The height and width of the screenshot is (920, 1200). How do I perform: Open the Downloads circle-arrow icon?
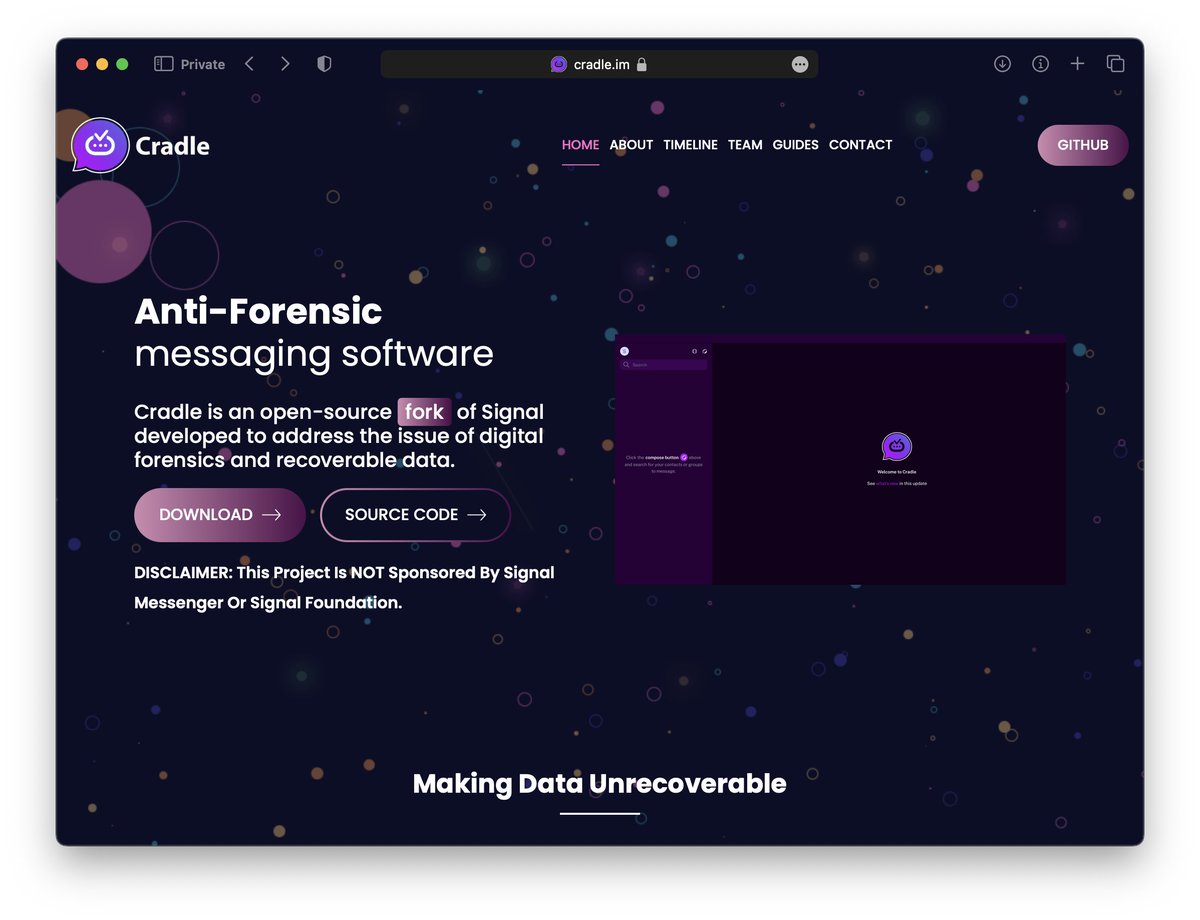click(1002, 63)
